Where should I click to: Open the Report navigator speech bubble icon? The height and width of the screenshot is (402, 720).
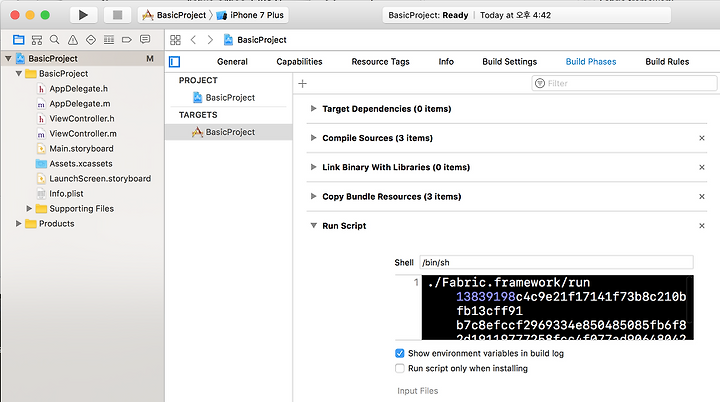(145, 40)
